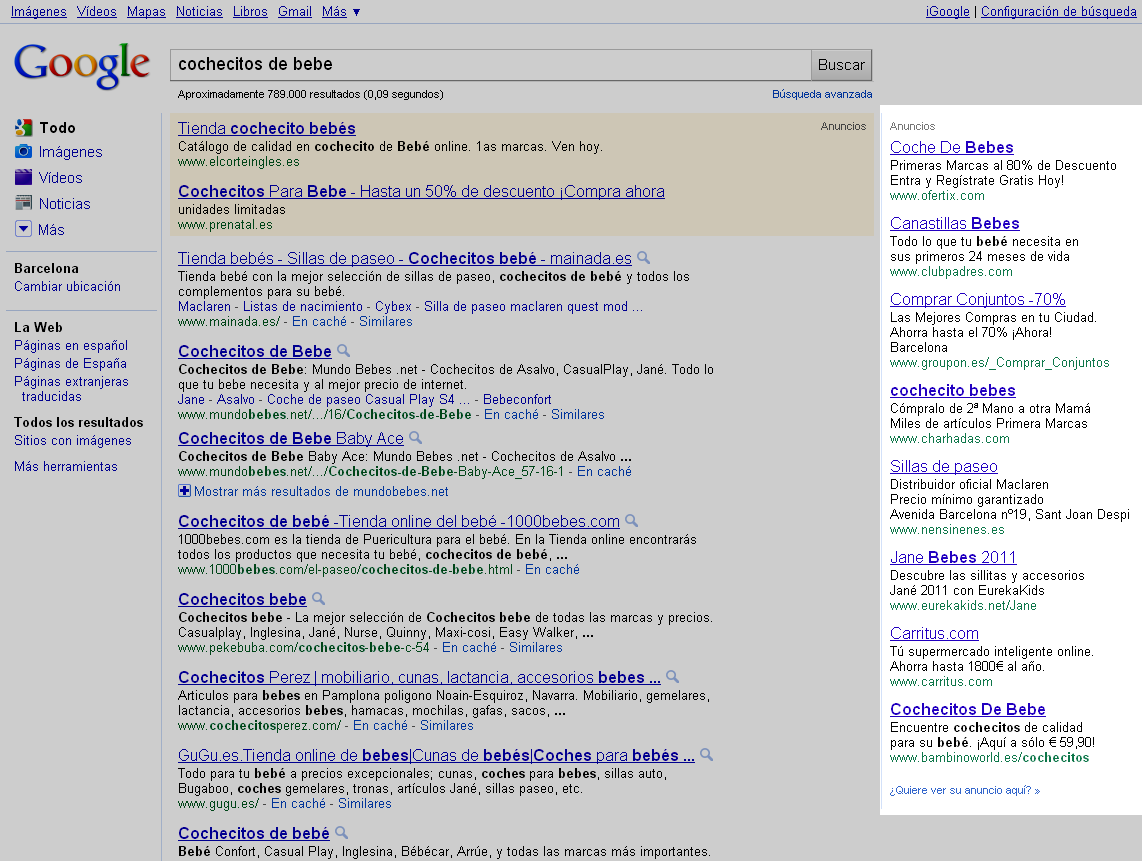1142x861 pixels.
Task: Select the Todo icon in the sidebar
Action: point(23,127)
